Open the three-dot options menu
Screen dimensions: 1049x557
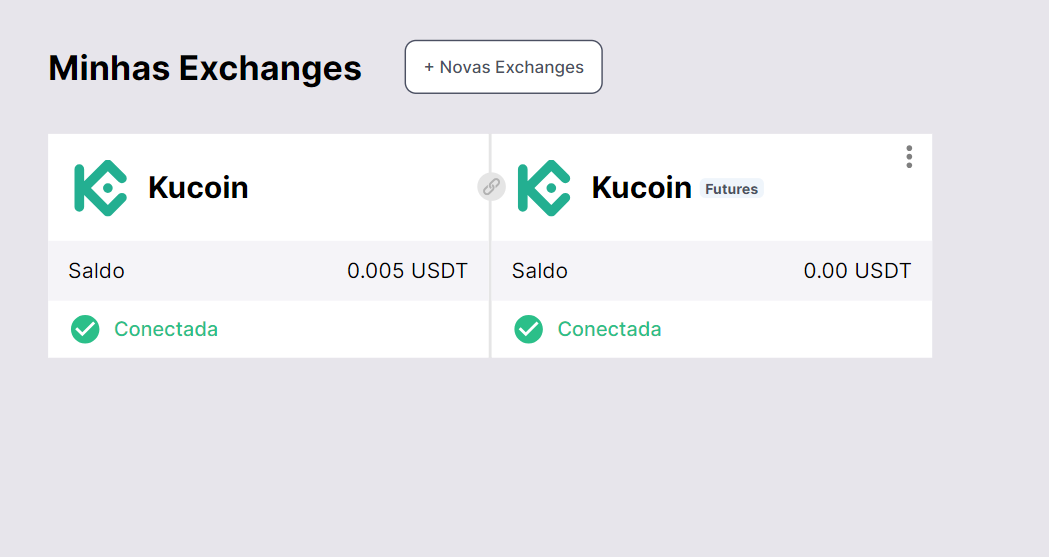pyautogui.click(x=909, y=157)
